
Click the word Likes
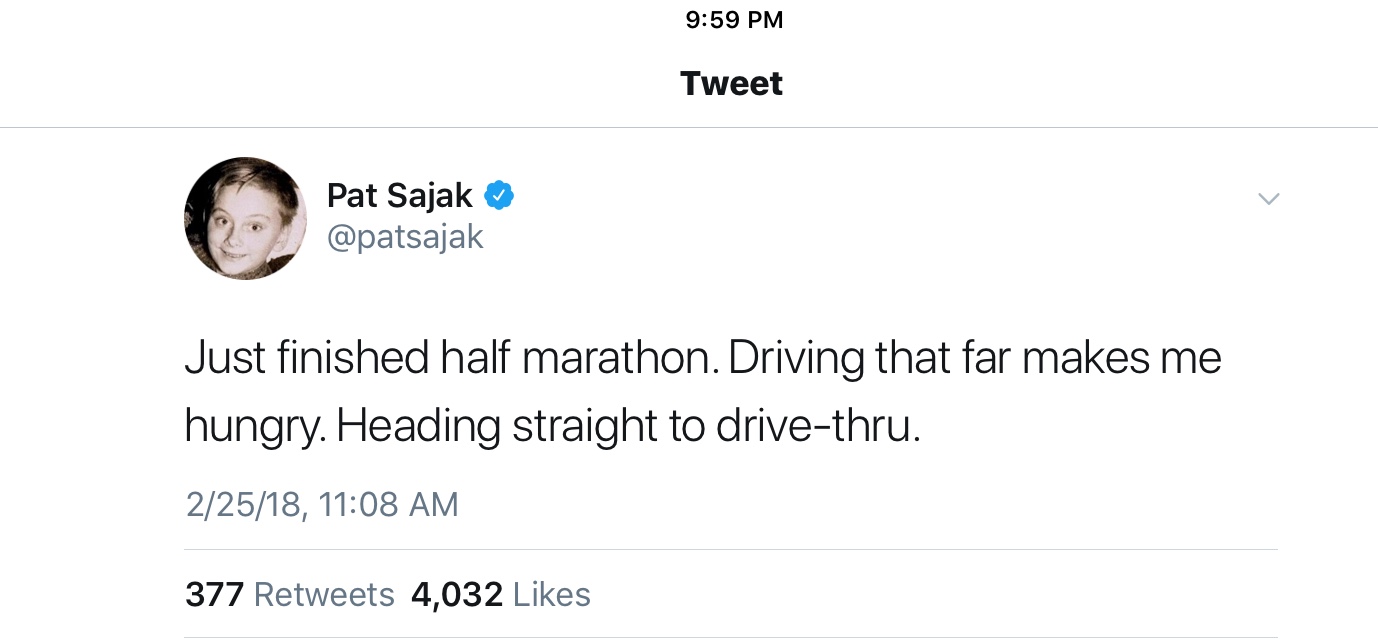[x=551, y=595]
